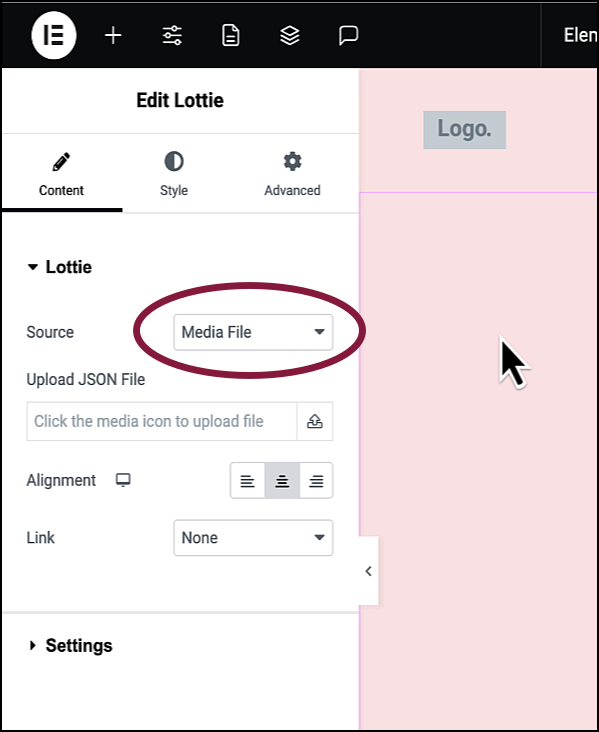Open Site Settings sliders icon
The width and height of the screenshot is (599, 732).
172,35
